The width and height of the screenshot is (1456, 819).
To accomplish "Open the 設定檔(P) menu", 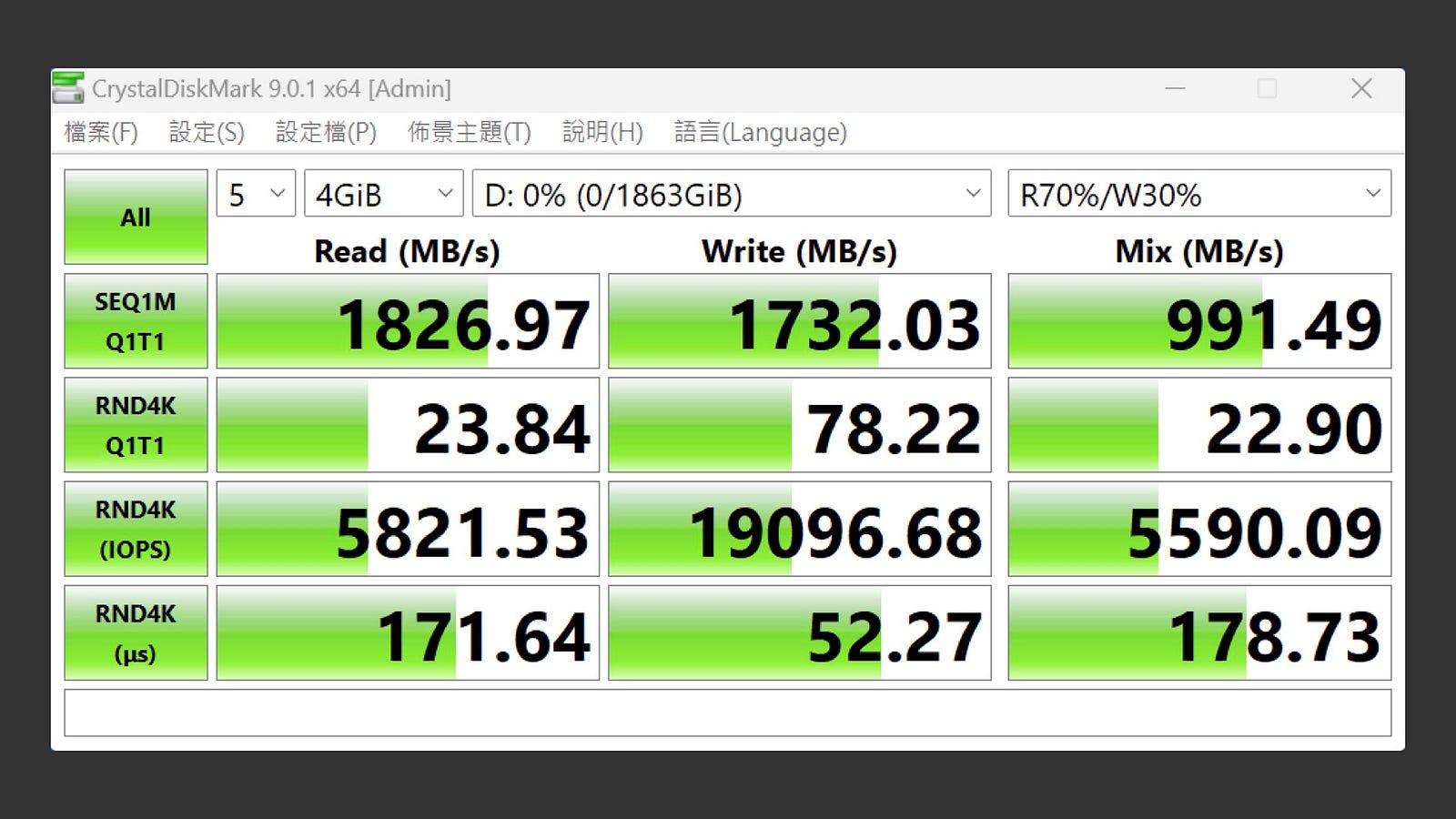I will [326, 133].
